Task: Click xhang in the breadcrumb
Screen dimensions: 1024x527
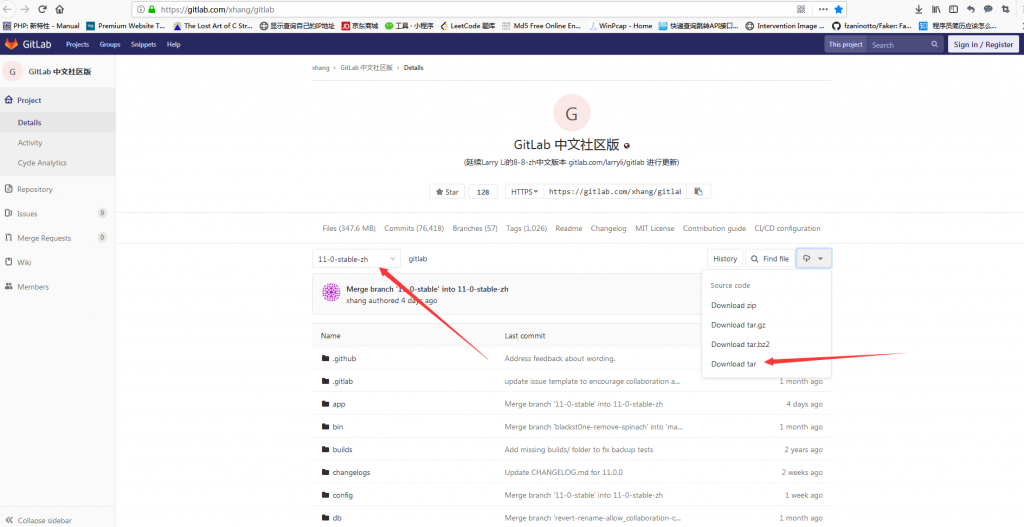Action: 321,68
